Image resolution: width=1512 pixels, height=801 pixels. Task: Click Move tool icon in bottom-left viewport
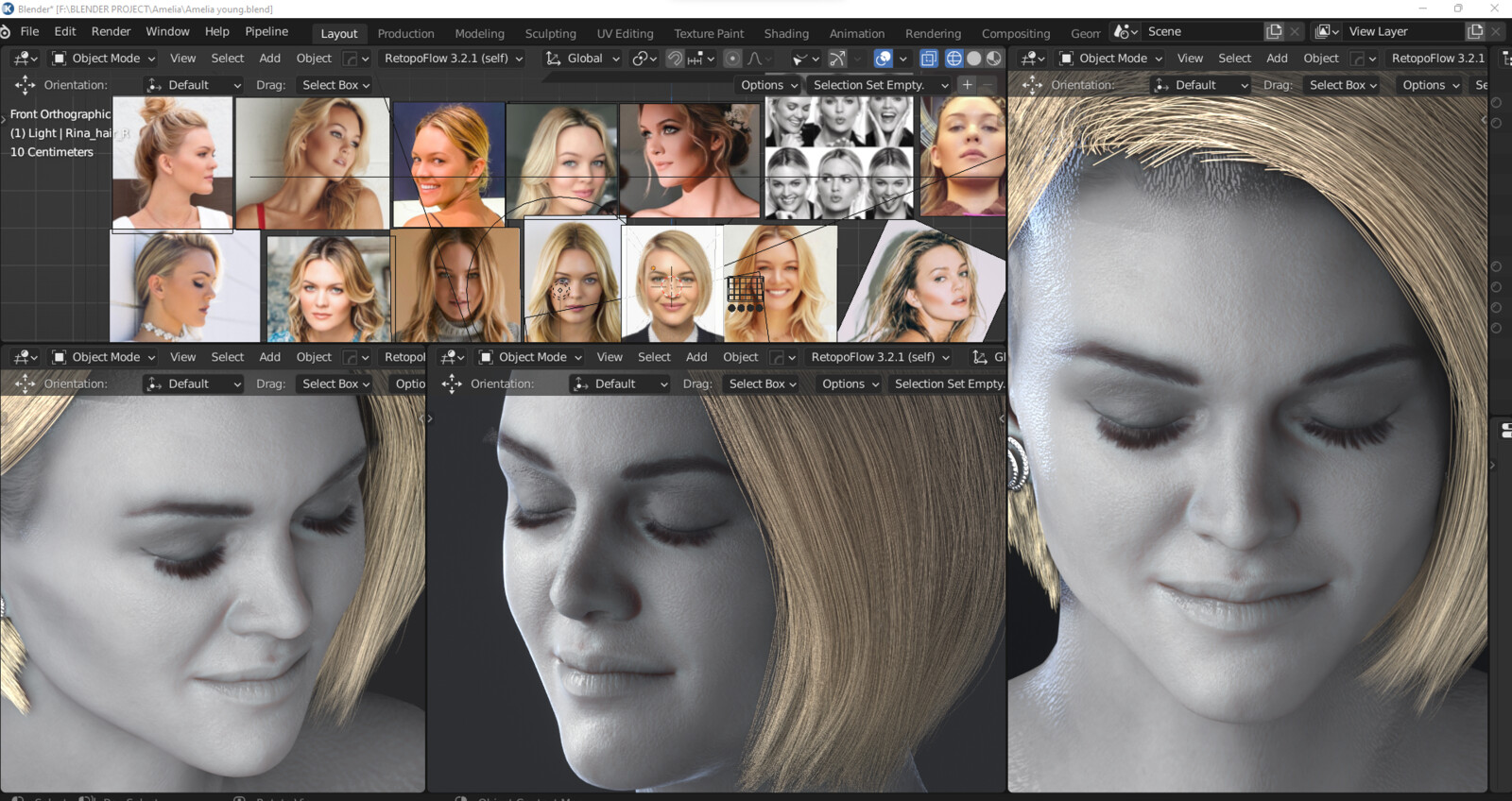(25, 383)
